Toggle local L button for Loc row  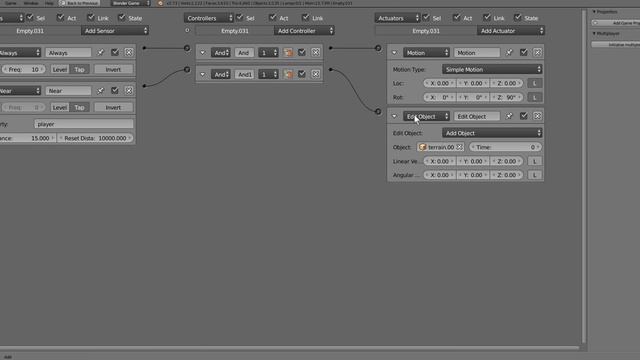pyautogui.click(x=535, y=83)
